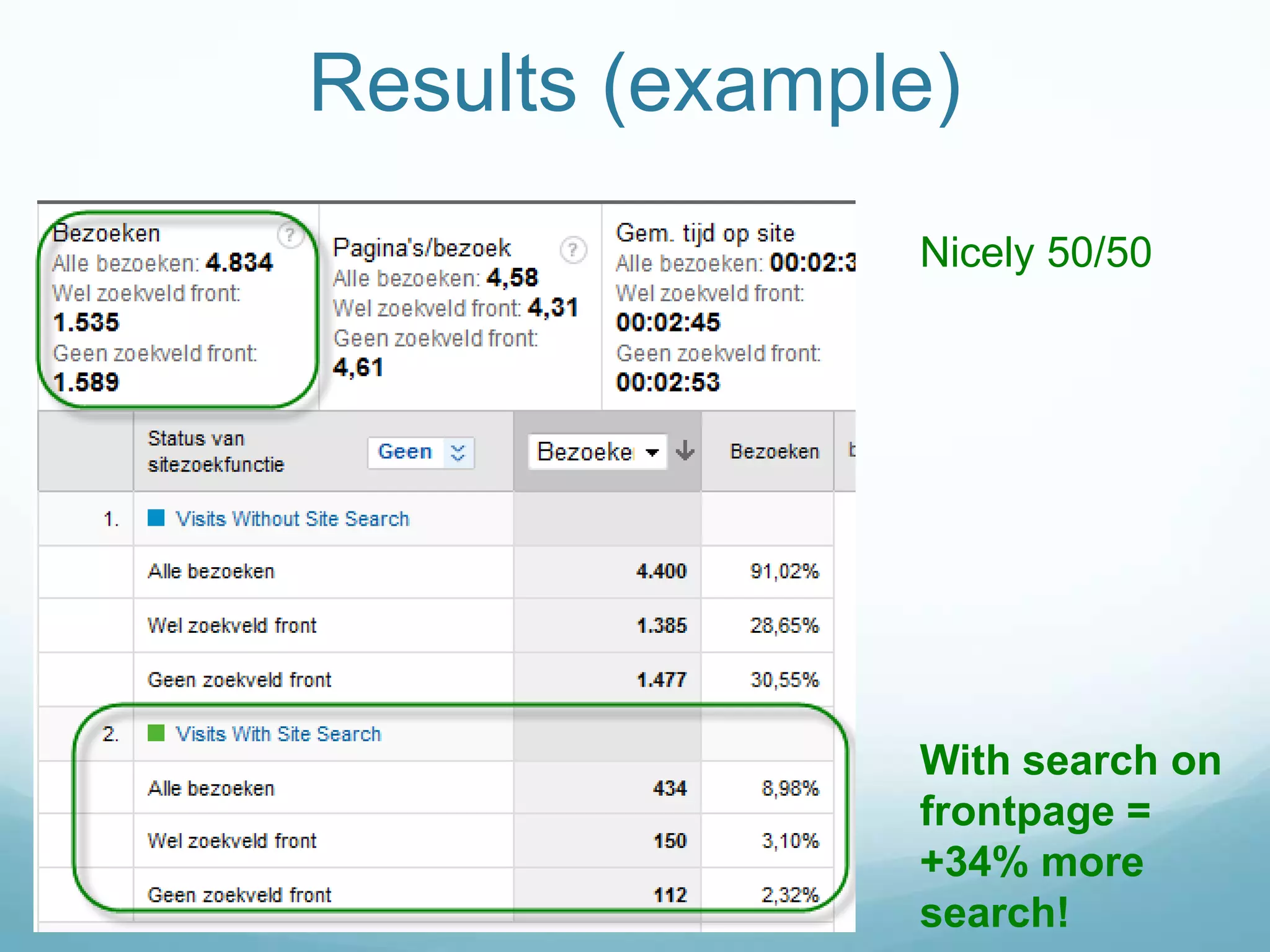1270x952 pixels.
Task: Select the Pagina's/bezoek metric block
Action: [422, 249]
